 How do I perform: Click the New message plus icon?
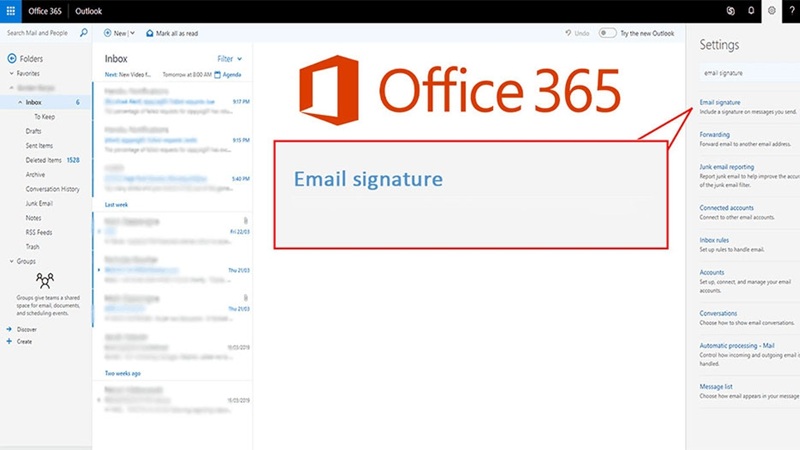[x=108, y=33]
